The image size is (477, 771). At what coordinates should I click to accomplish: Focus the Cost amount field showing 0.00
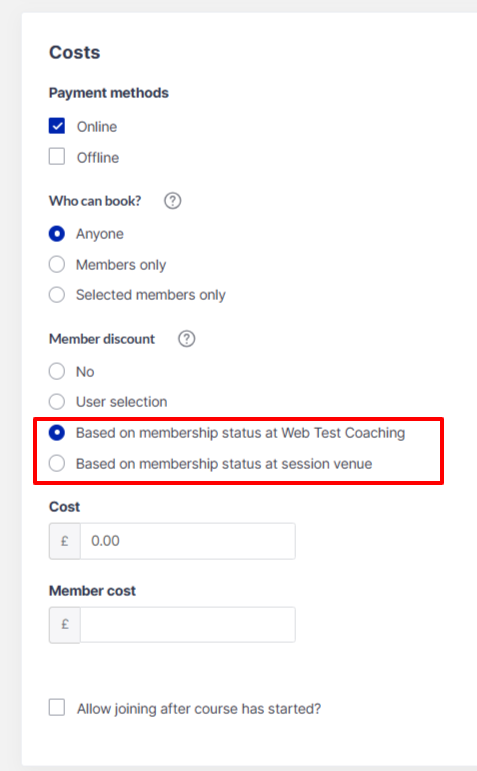pos(188,541)
